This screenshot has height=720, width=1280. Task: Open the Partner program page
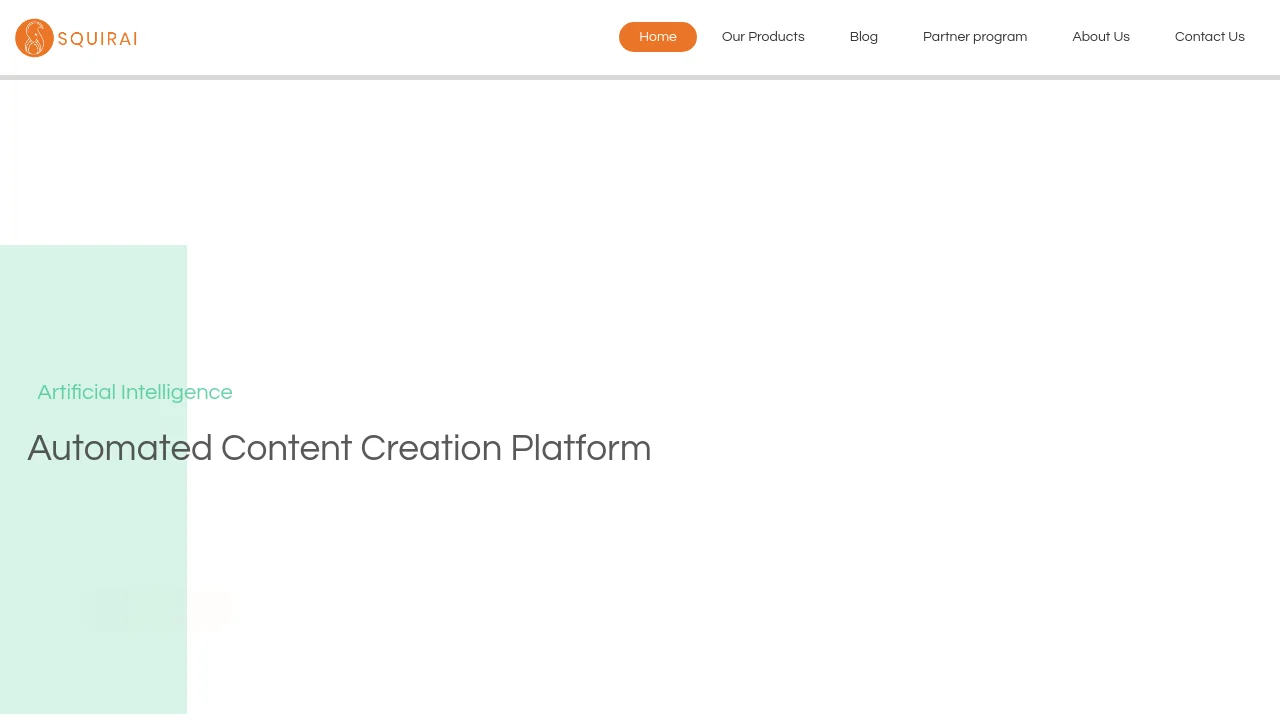coord(975,37)
